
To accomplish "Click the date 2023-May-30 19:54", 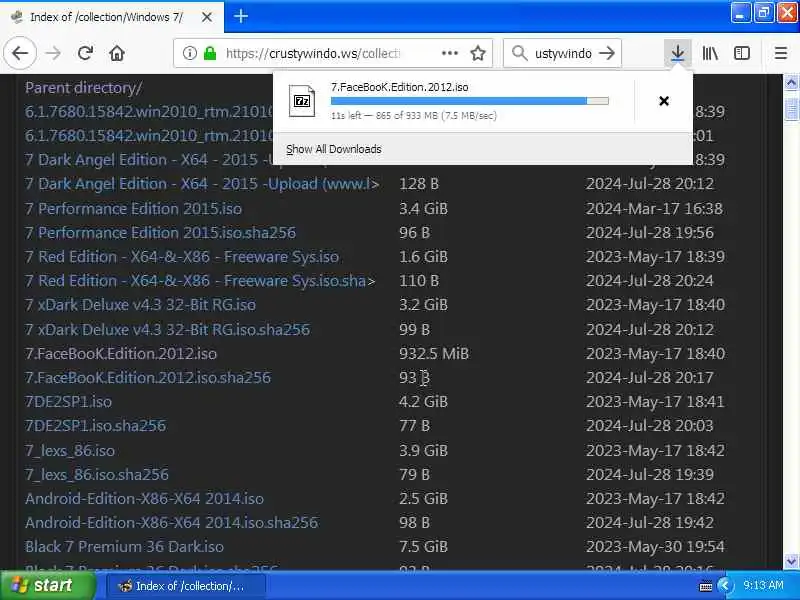I will click(x=655, y=546).
